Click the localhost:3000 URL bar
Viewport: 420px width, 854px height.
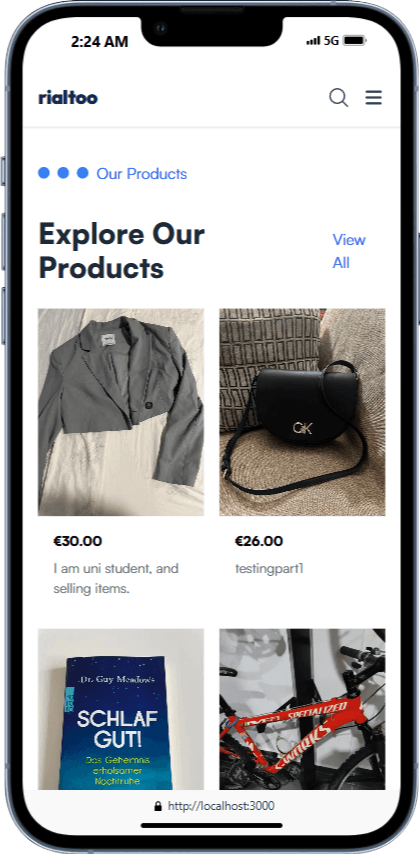pyautogui.click(x=214, y=806)
